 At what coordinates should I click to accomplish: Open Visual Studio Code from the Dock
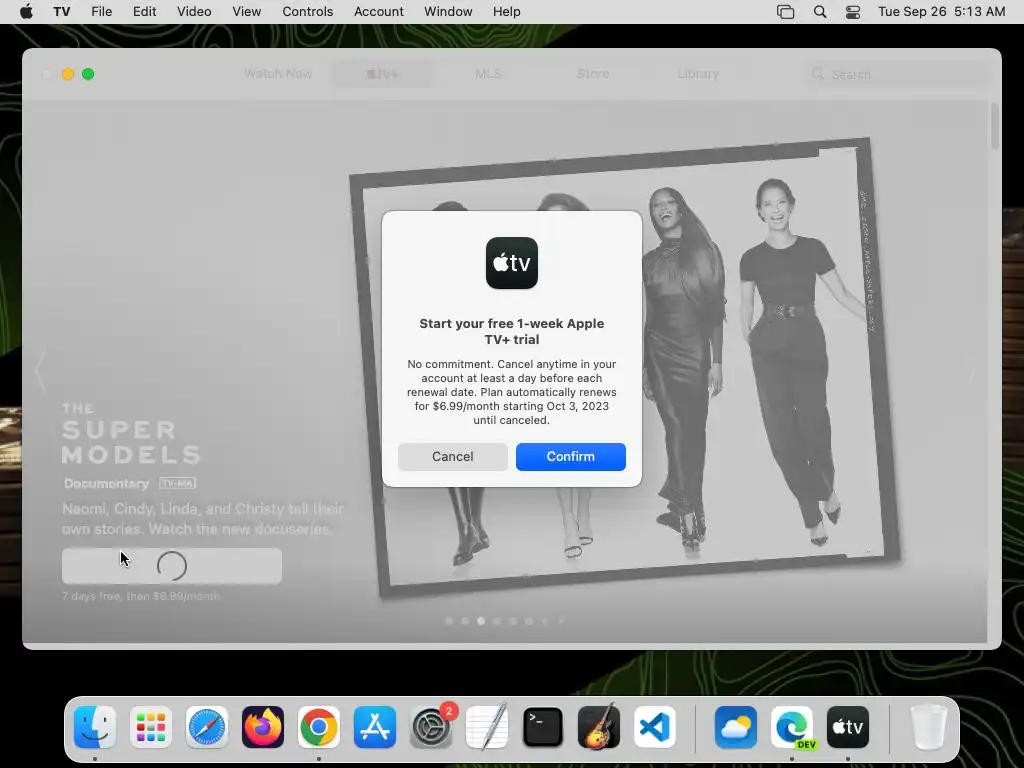(655, 727)
